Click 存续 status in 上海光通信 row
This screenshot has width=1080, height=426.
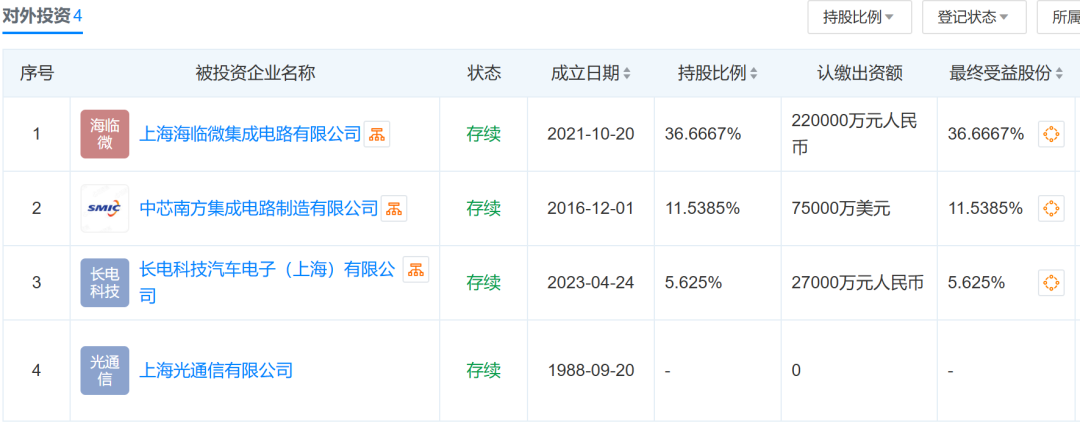click(484, 370)
